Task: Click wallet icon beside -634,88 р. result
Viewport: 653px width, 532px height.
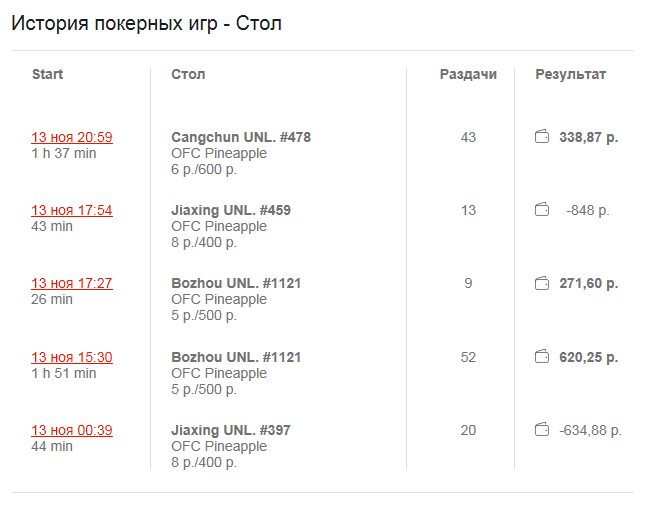Action: pyautogui.click(x=541, y=430)
